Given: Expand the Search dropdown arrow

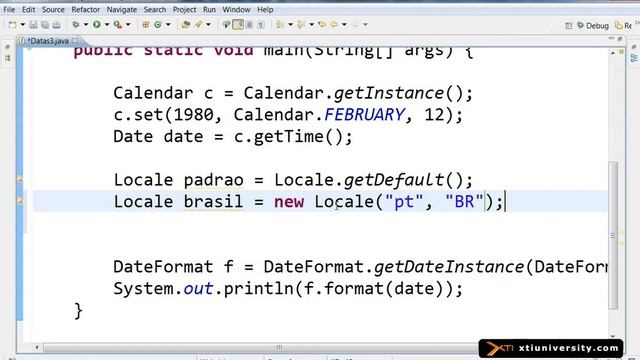Looking at the screenshot, I should tap(209, 25).
